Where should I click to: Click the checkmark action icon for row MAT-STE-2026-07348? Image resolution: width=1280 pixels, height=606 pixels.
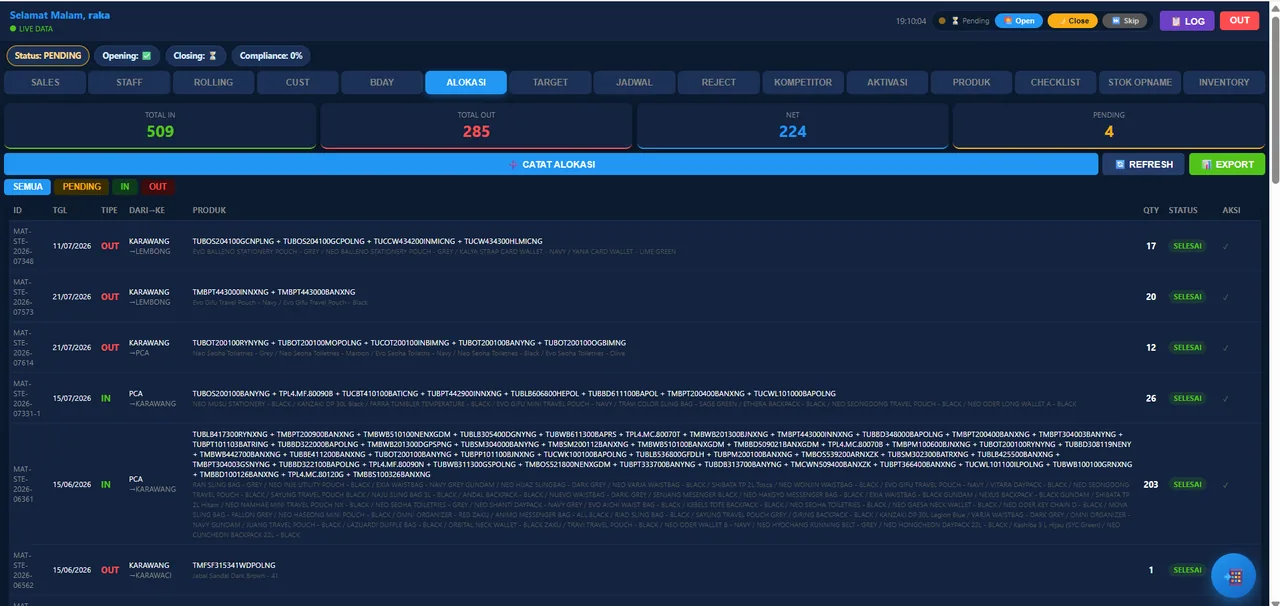click(1226, 246)
